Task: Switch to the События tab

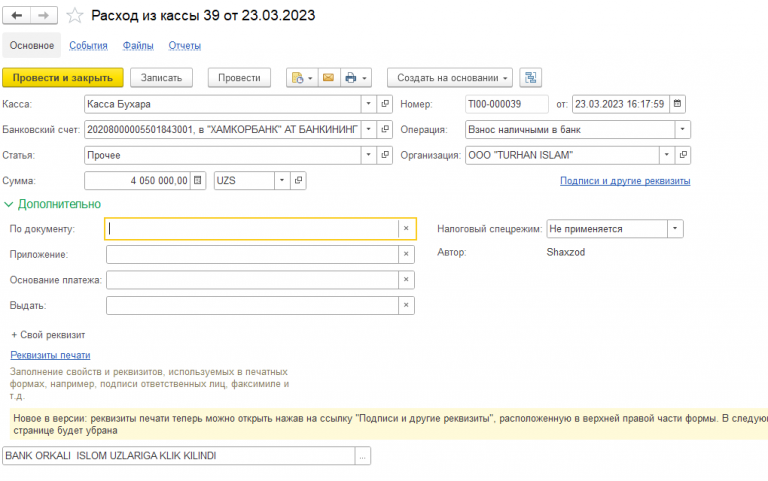Action: coord(88,46)
